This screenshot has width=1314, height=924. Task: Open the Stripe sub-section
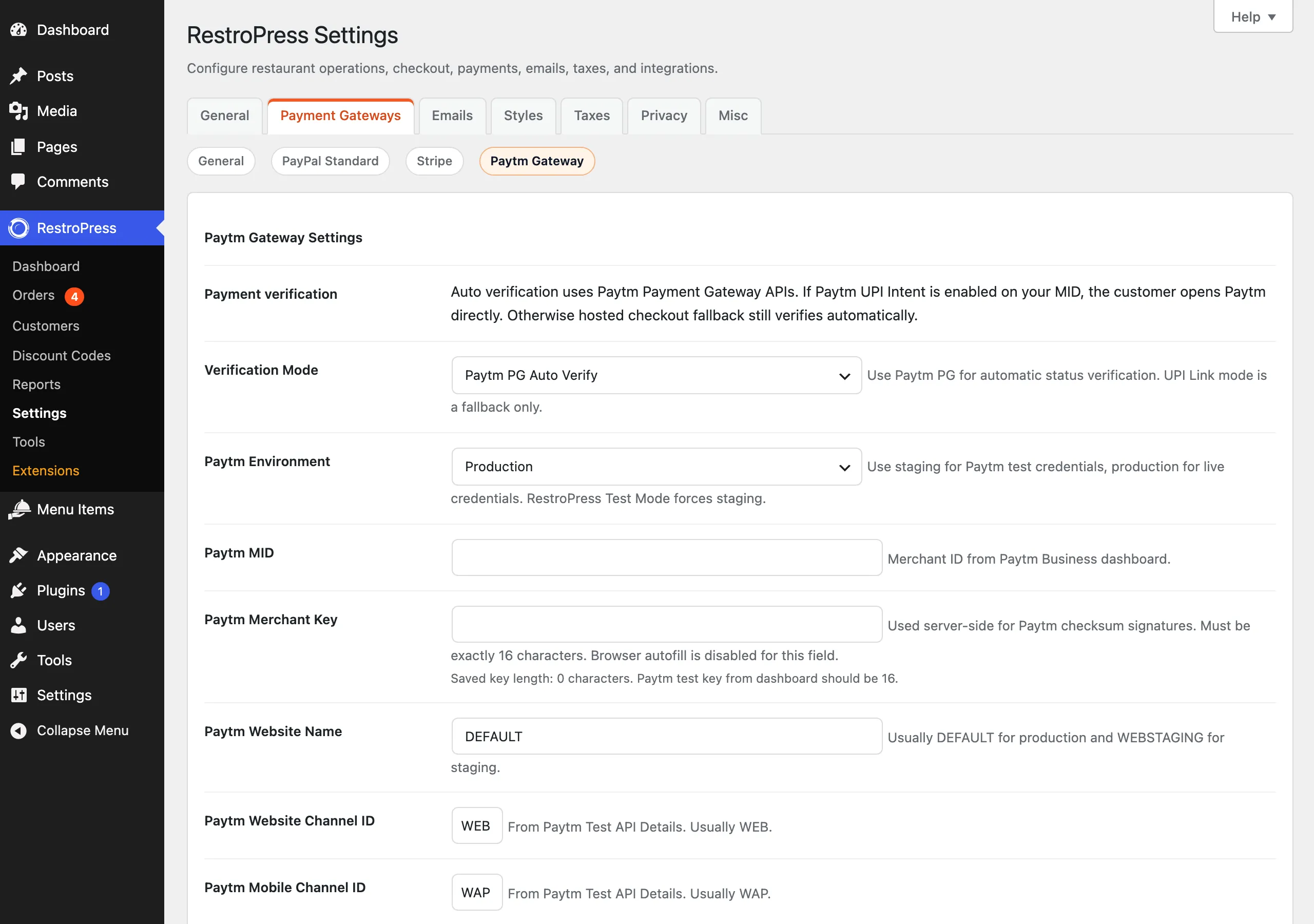point(434,161)
